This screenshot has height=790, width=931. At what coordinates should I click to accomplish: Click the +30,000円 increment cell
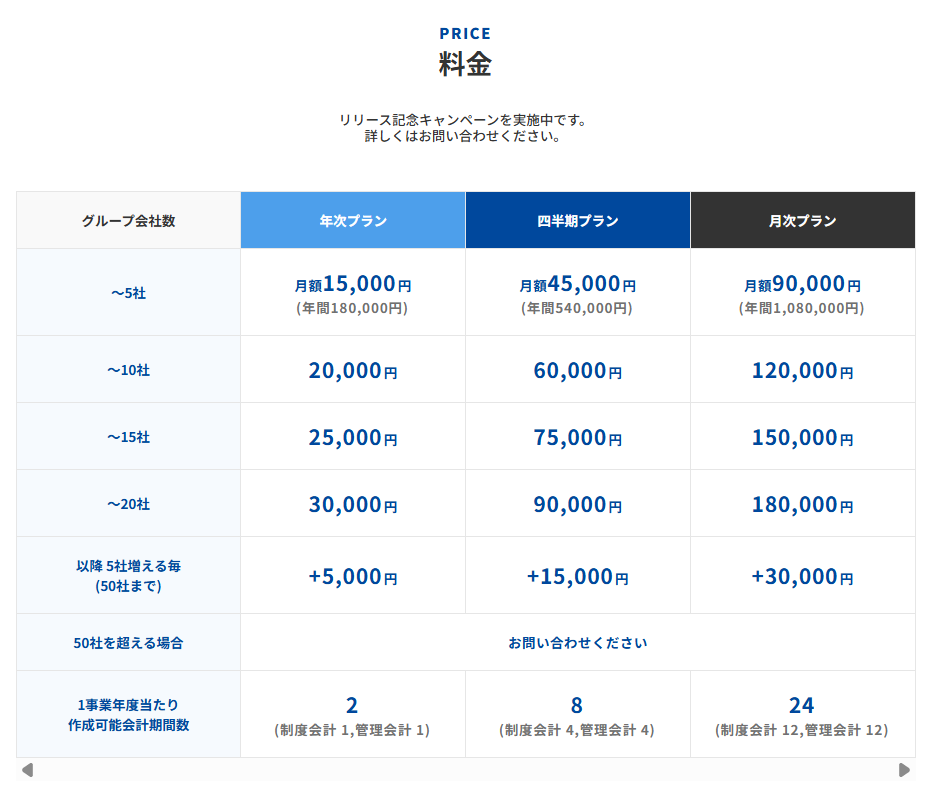[x=802, y=577]
